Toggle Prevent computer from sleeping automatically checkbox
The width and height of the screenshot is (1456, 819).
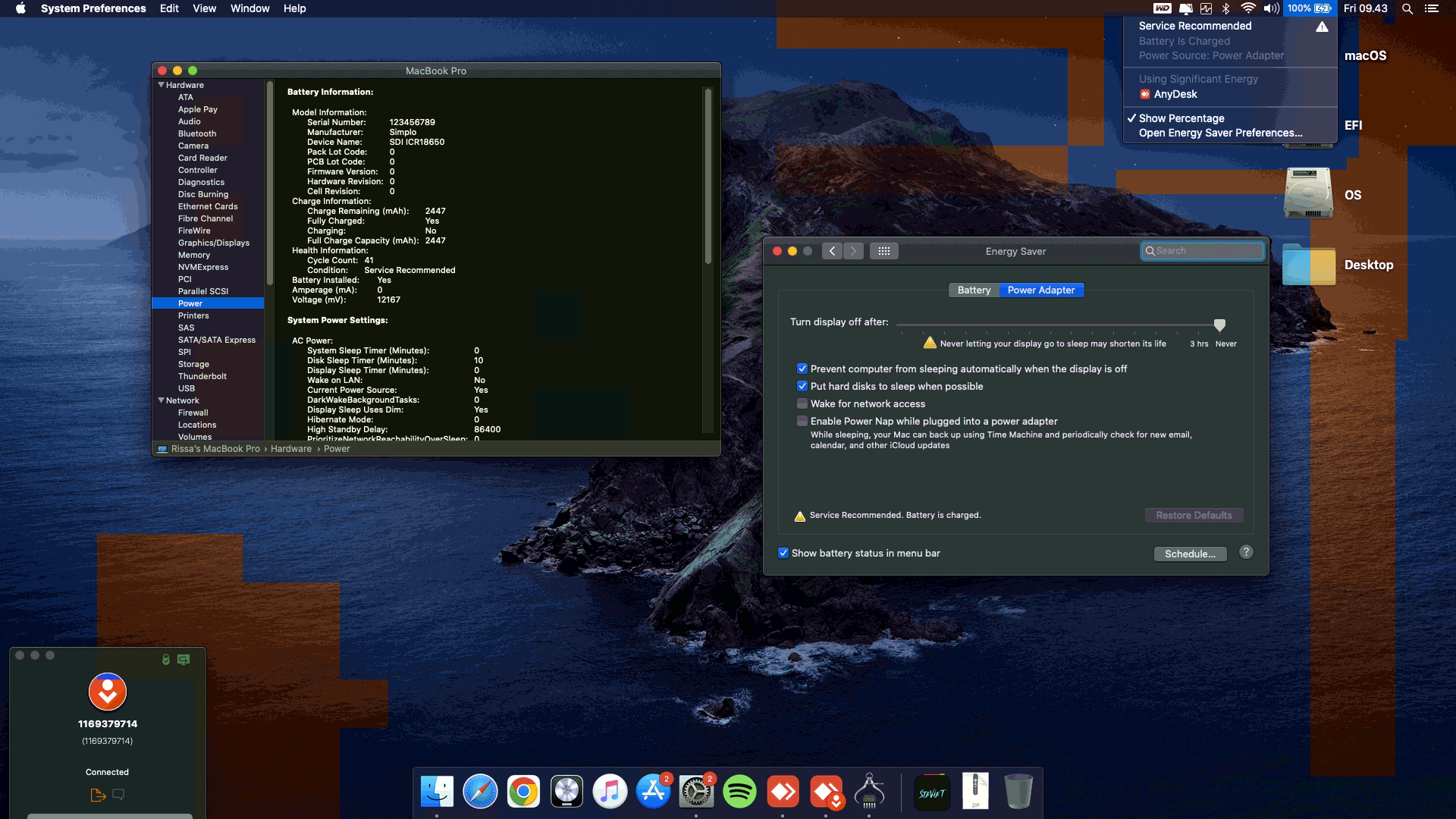tap(802, 369)
